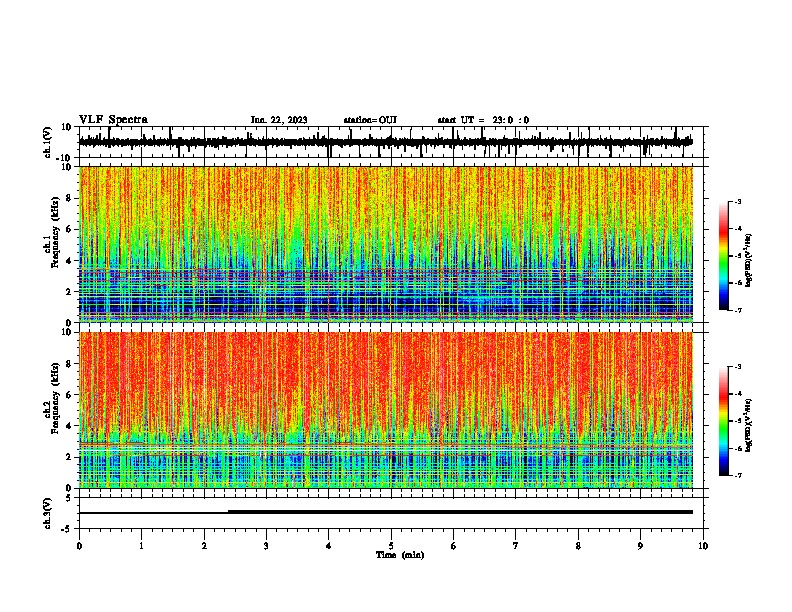Select the "ch.1(V)" waveform axis label
The height and width of the screenshot is (612, 792).
[x=48, y=142]
